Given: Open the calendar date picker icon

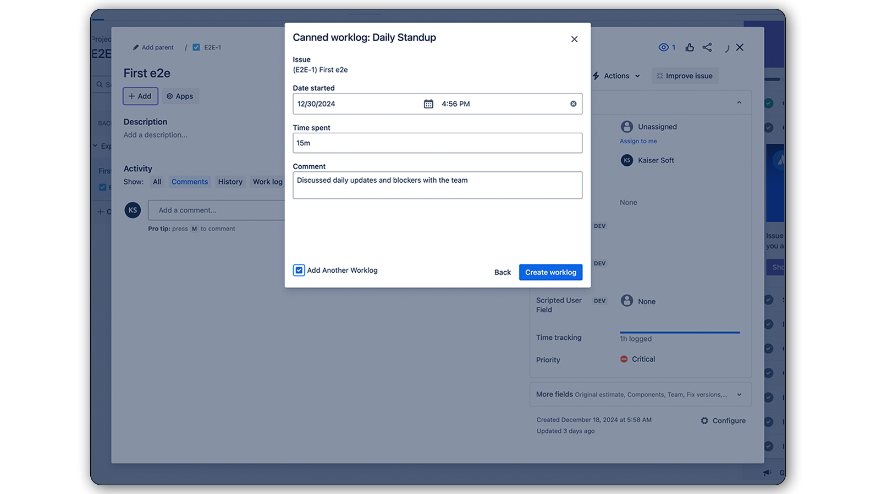Looking at the screenshot, I should pos(428,104).
